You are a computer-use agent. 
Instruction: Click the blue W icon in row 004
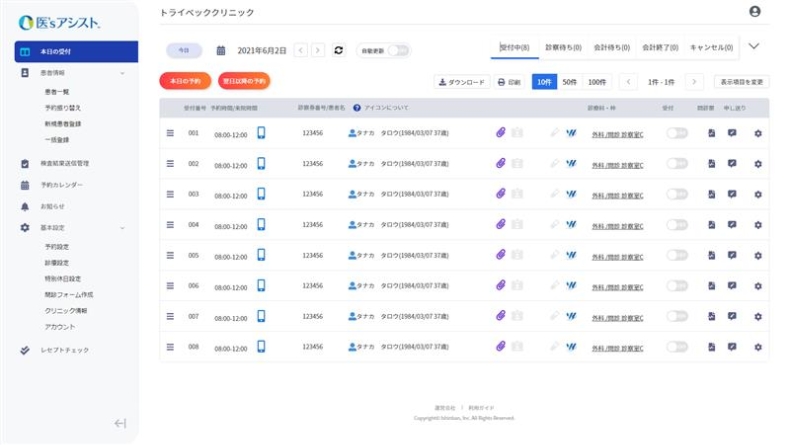click(x=571, y=225)
